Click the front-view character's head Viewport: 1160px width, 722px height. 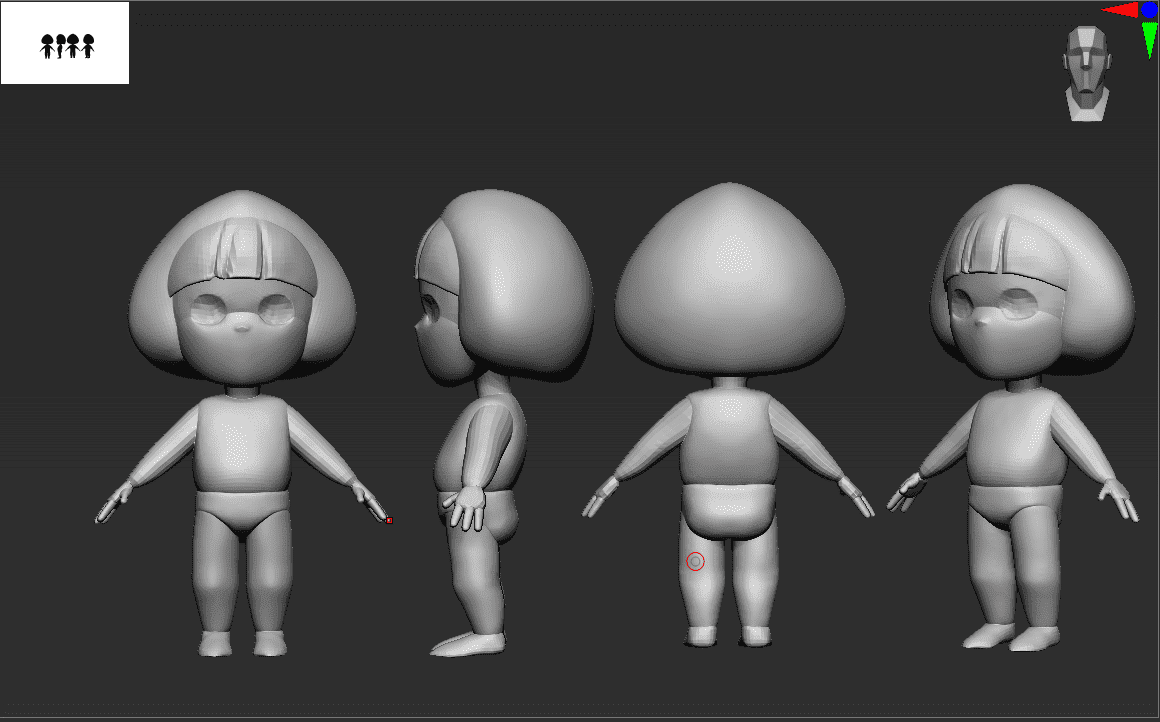pos(243,287)
